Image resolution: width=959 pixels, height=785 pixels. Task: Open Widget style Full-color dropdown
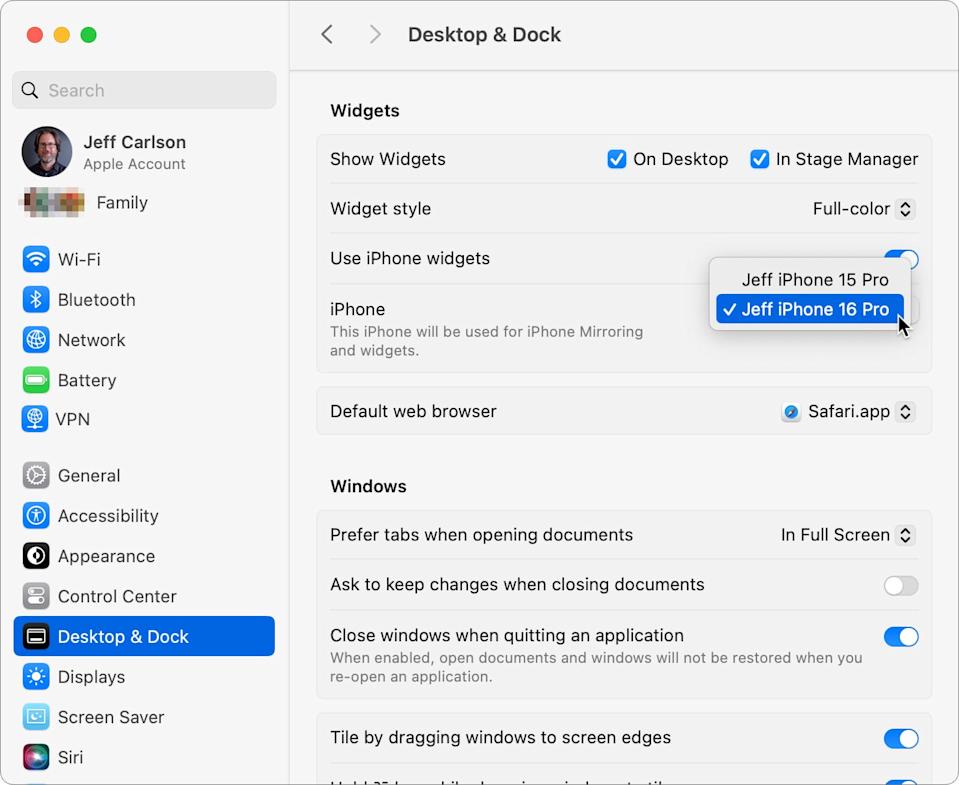(x=864, y=209)
